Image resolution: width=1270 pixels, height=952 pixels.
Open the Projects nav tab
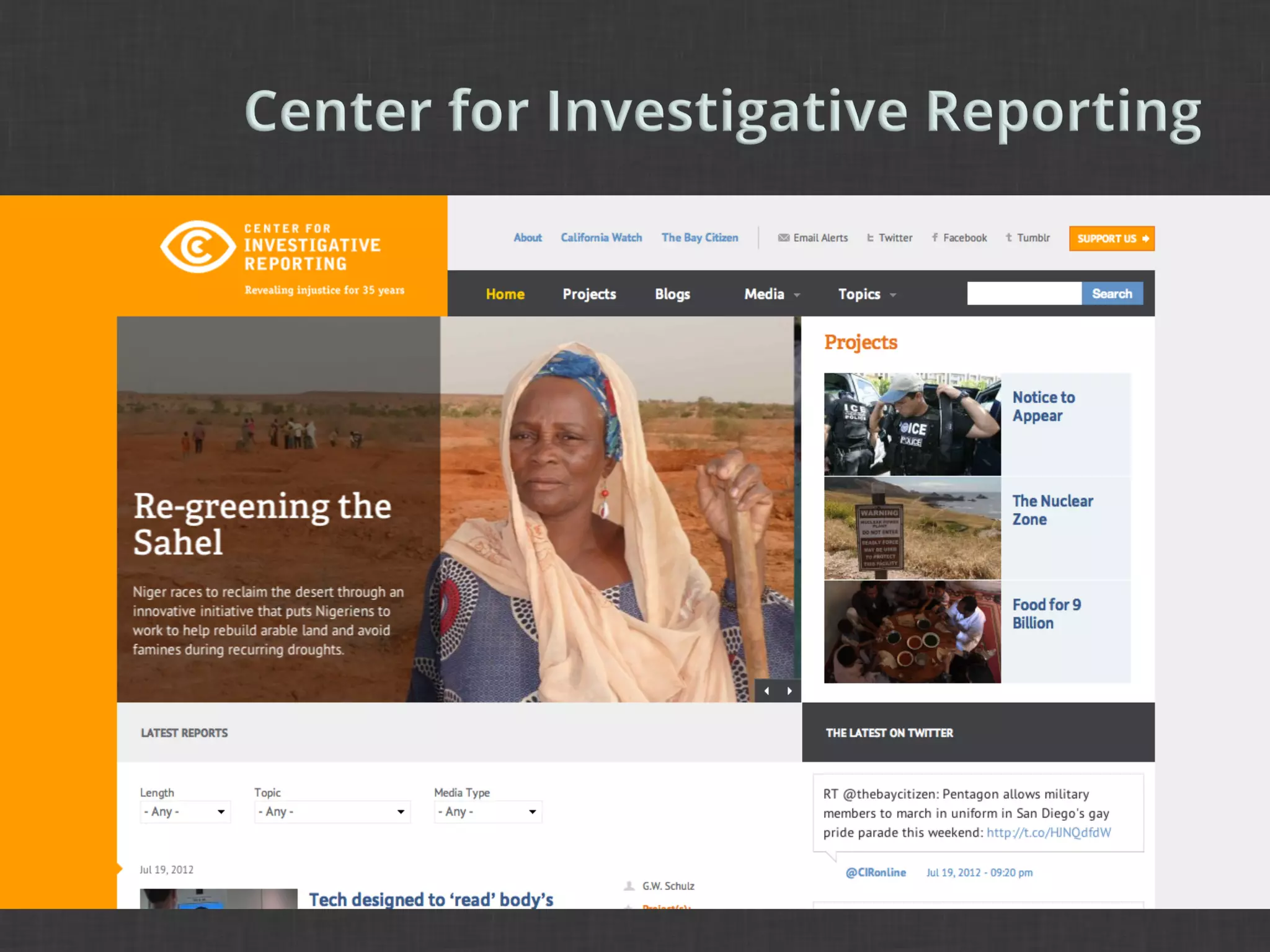pos(589,294)
